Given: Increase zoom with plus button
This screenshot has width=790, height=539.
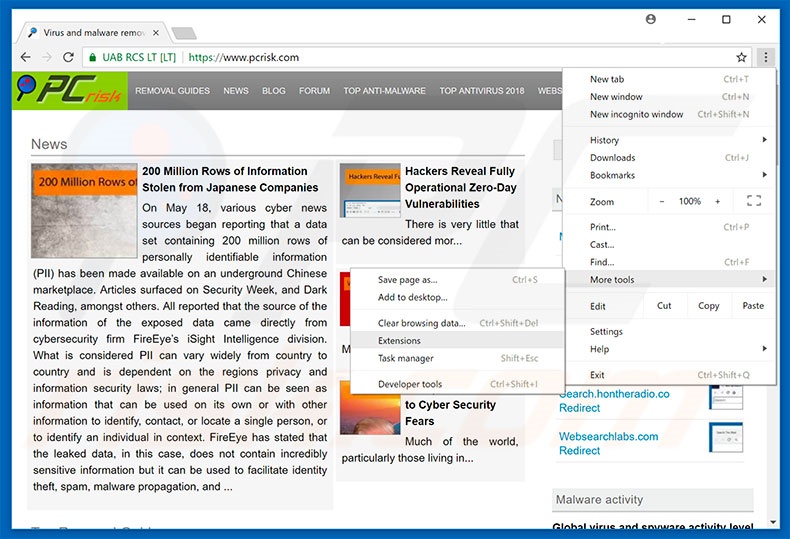Looking at the screenshot, I should coord(717,201).
